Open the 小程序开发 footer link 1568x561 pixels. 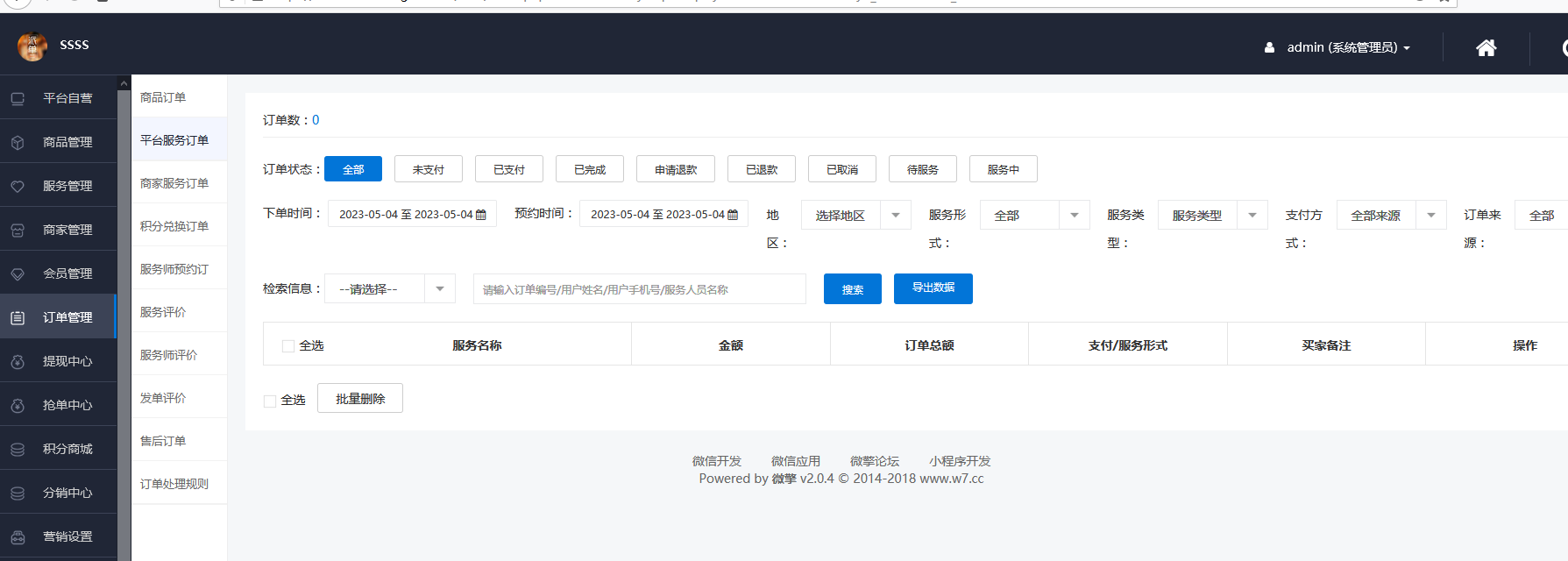[960, 461]
